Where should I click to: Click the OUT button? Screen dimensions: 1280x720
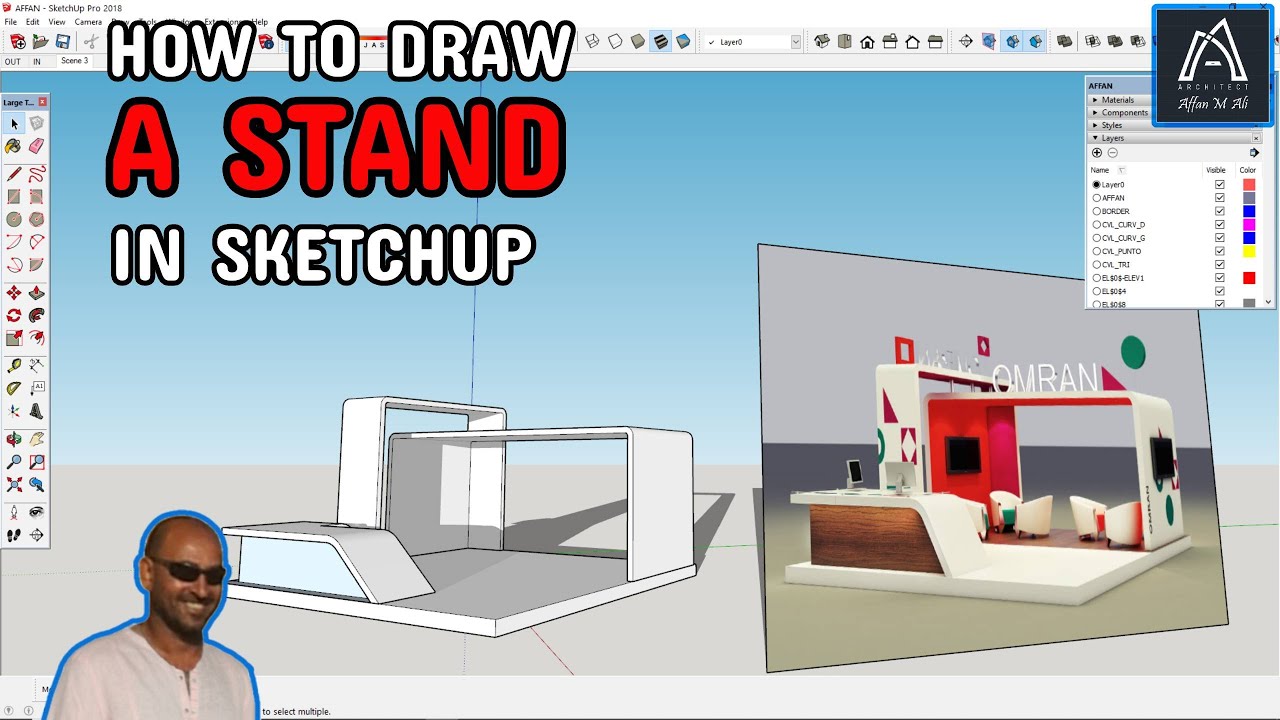coord(12,62)
